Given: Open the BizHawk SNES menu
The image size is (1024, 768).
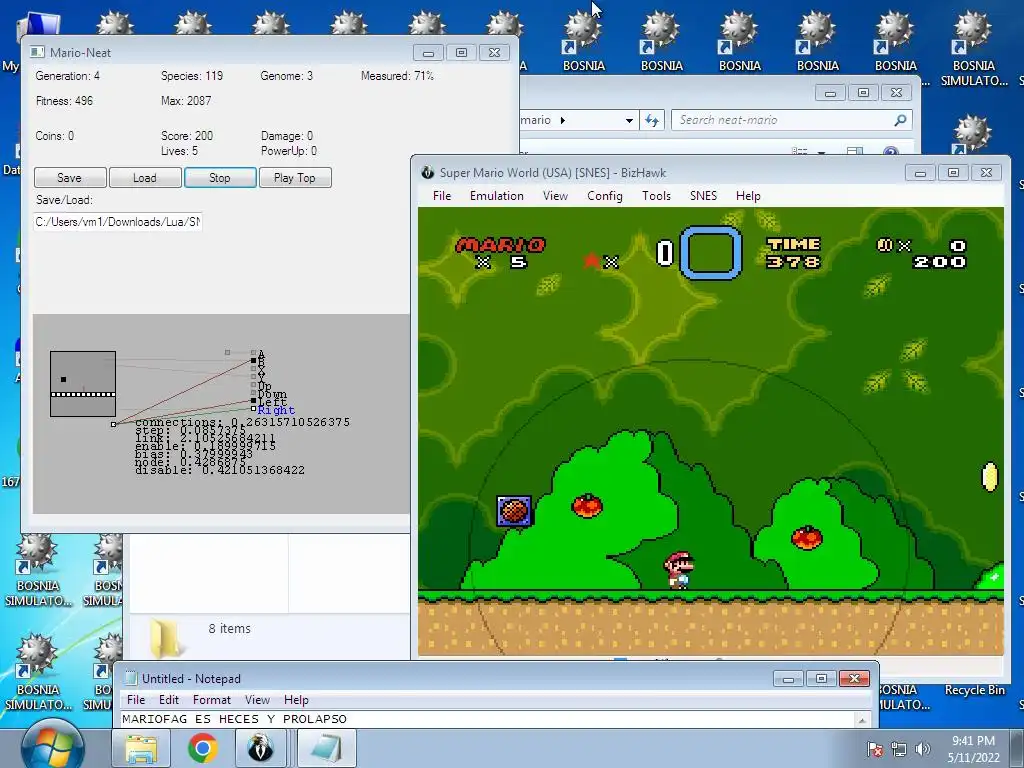Looking at the screenshot, I should coord(703,196).
